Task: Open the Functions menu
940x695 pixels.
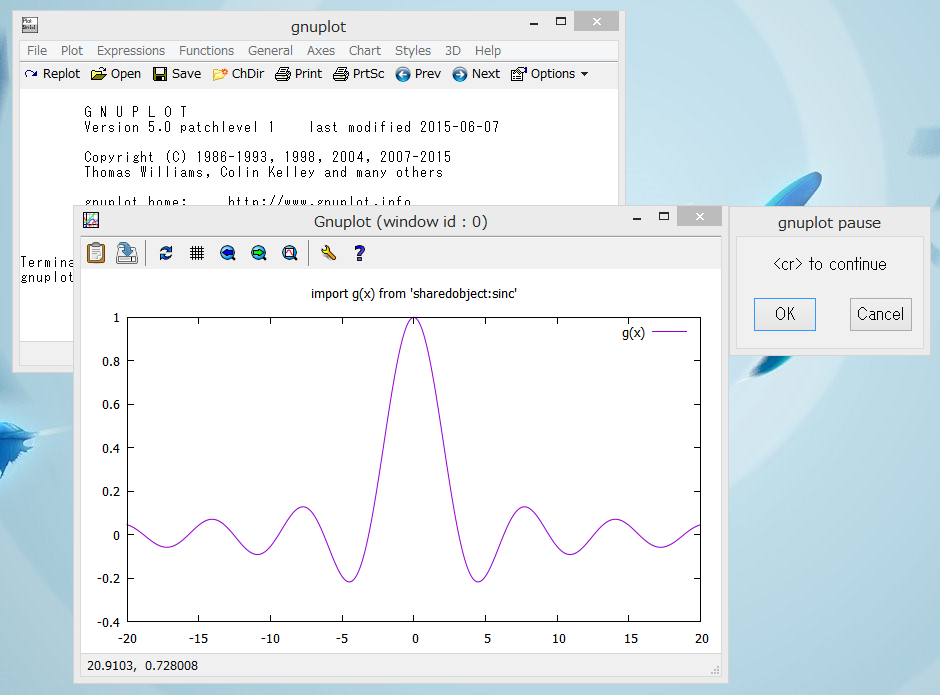Action: point(206,50)
